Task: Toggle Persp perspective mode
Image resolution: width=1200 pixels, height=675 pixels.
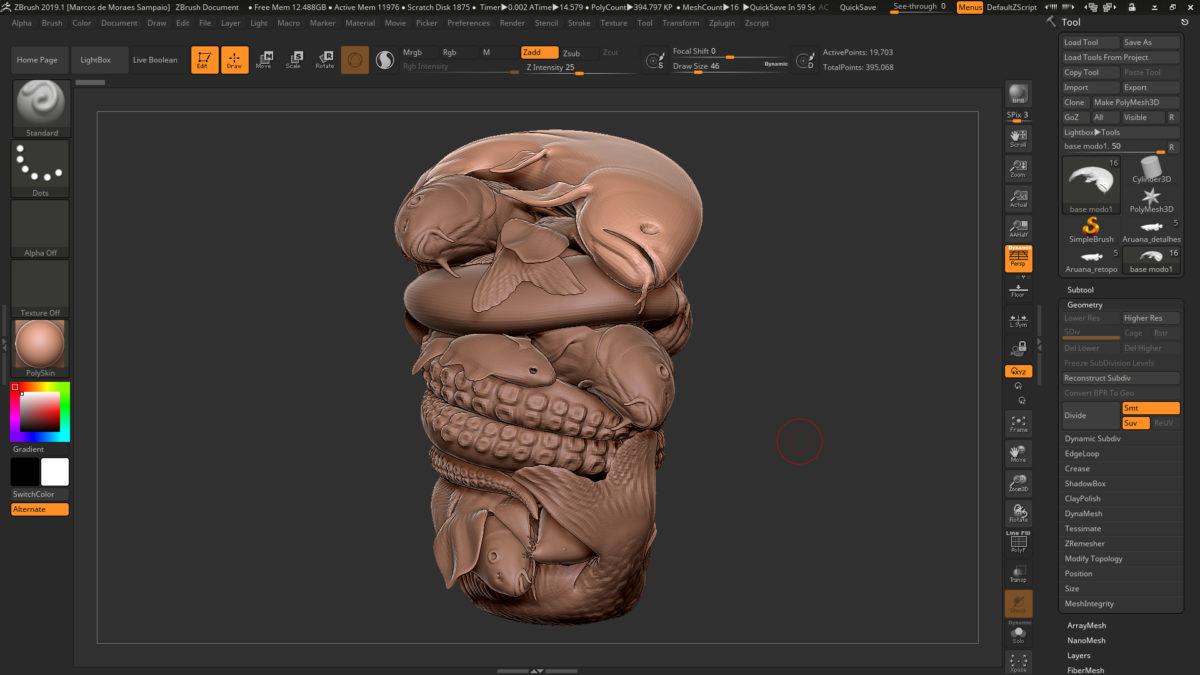Action: point(1018,259)
